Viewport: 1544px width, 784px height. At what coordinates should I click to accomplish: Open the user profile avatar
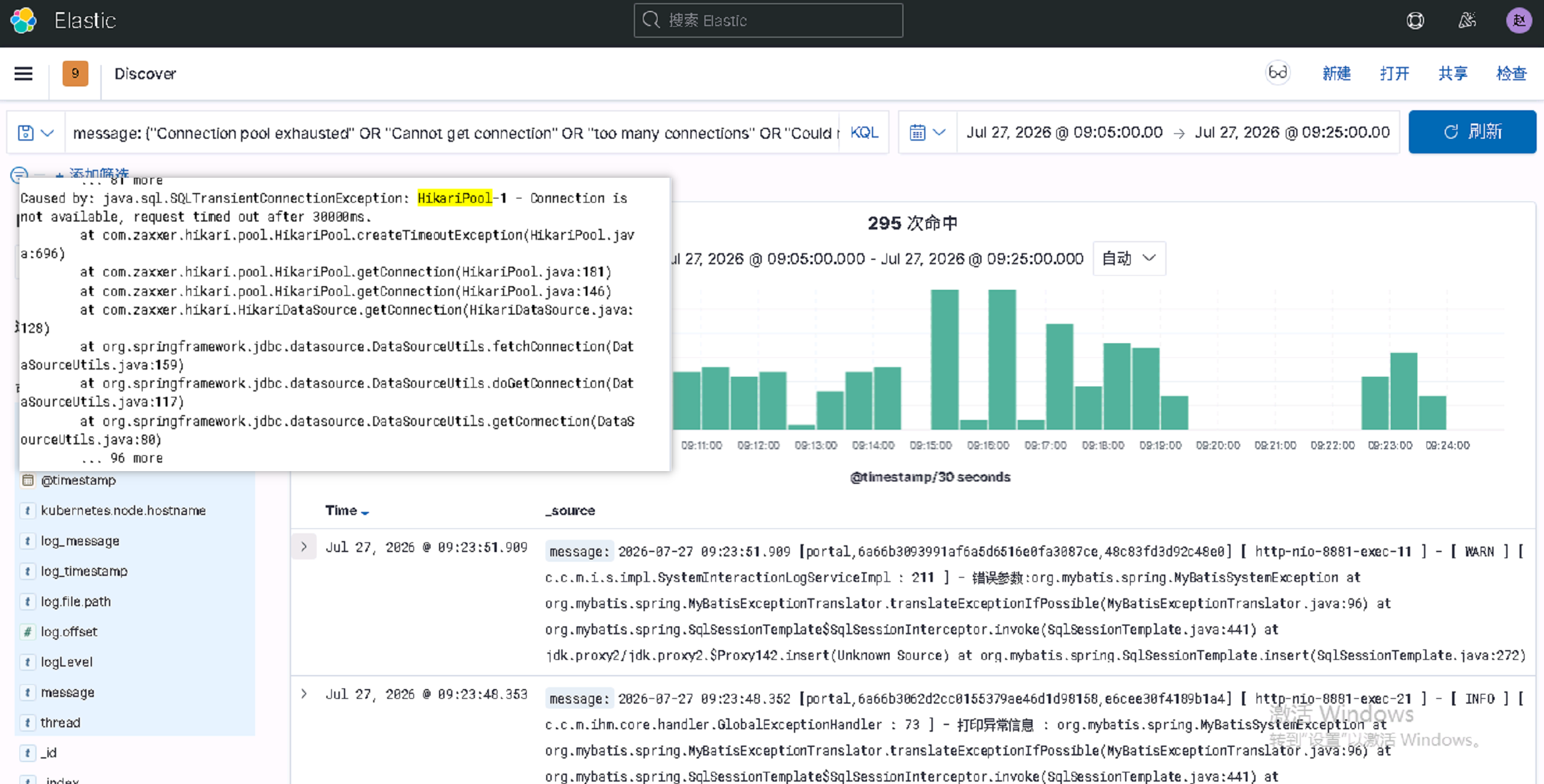point(1518,21)
